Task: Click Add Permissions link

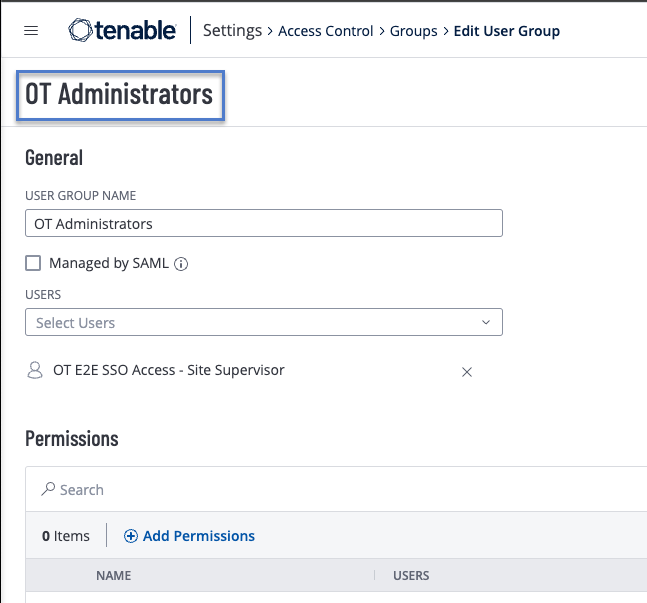Action: click(198, 536)
